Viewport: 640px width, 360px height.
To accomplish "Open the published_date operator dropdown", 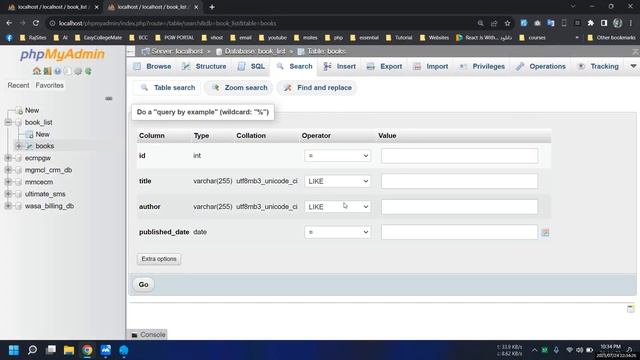I will 338,232.
